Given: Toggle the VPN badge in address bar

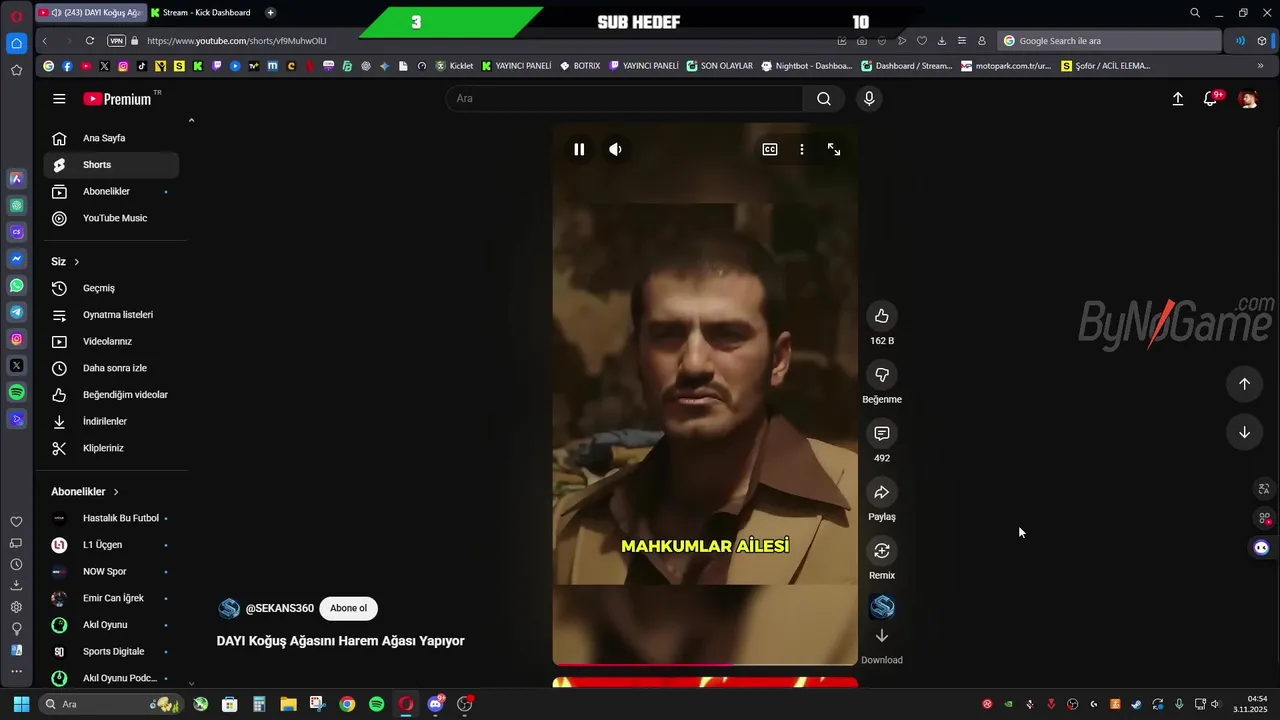Looking at the screenshot, I should [x=116, y=41].
